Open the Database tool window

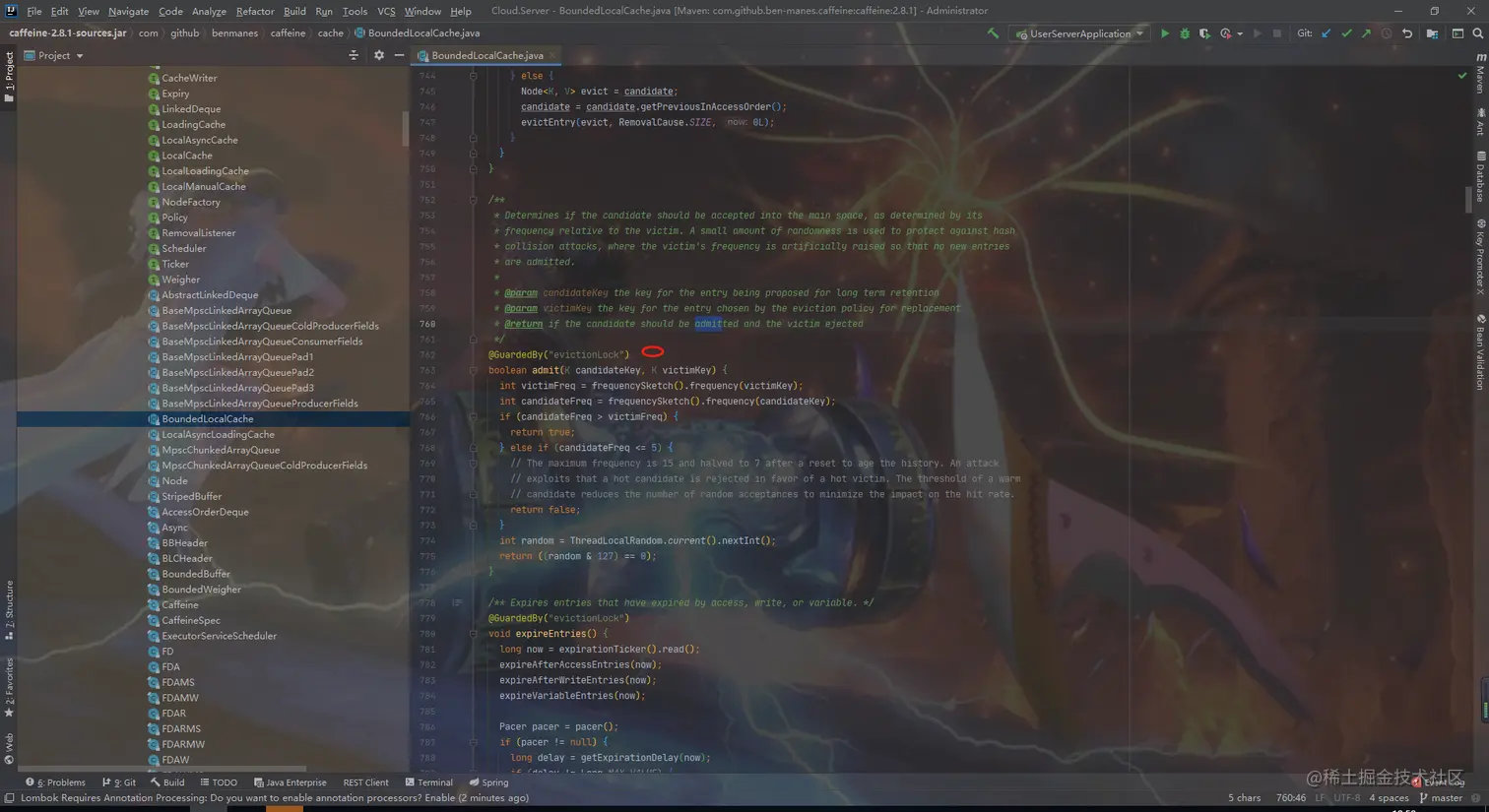(x=1480, y=177)
